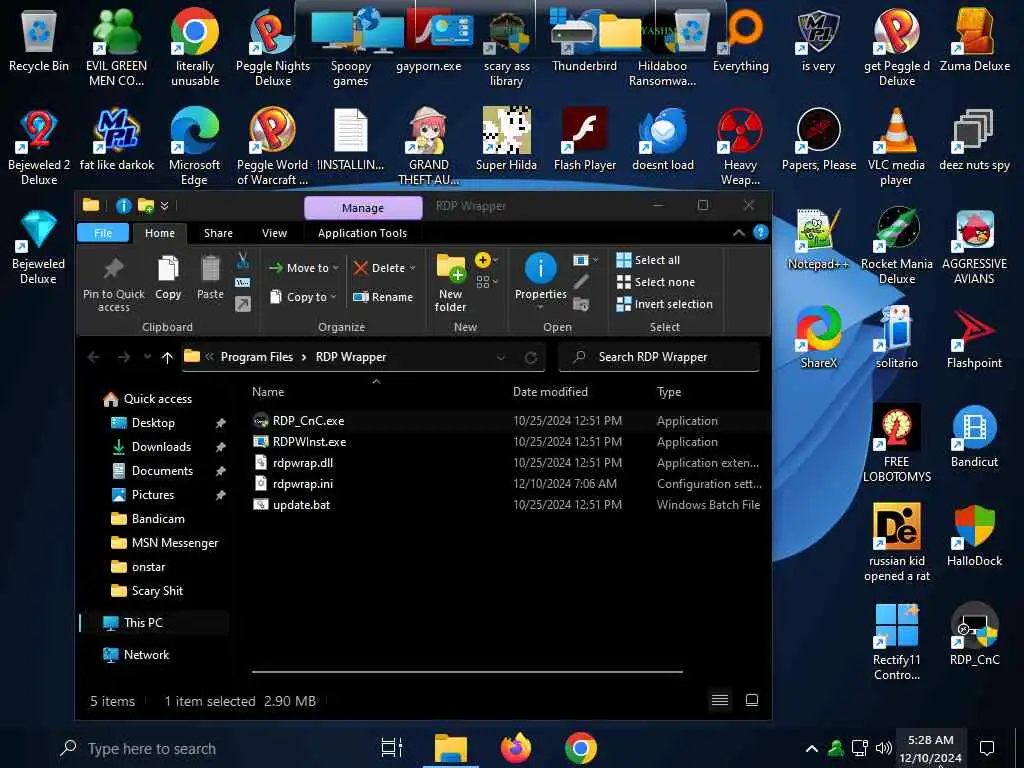Click the Search RDP Wrapper field
1024x768 pixels.
tap(659, 357)
